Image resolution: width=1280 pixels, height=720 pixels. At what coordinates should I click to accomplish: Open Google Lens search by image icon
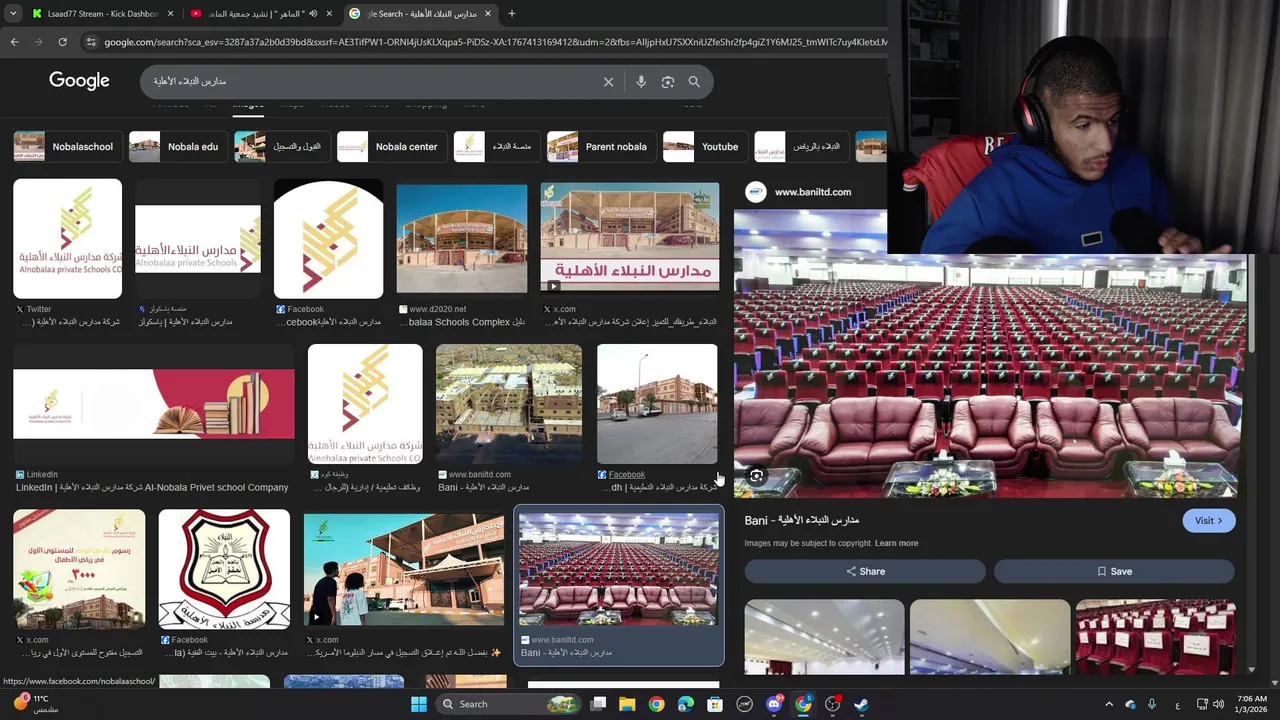(668, 82)
